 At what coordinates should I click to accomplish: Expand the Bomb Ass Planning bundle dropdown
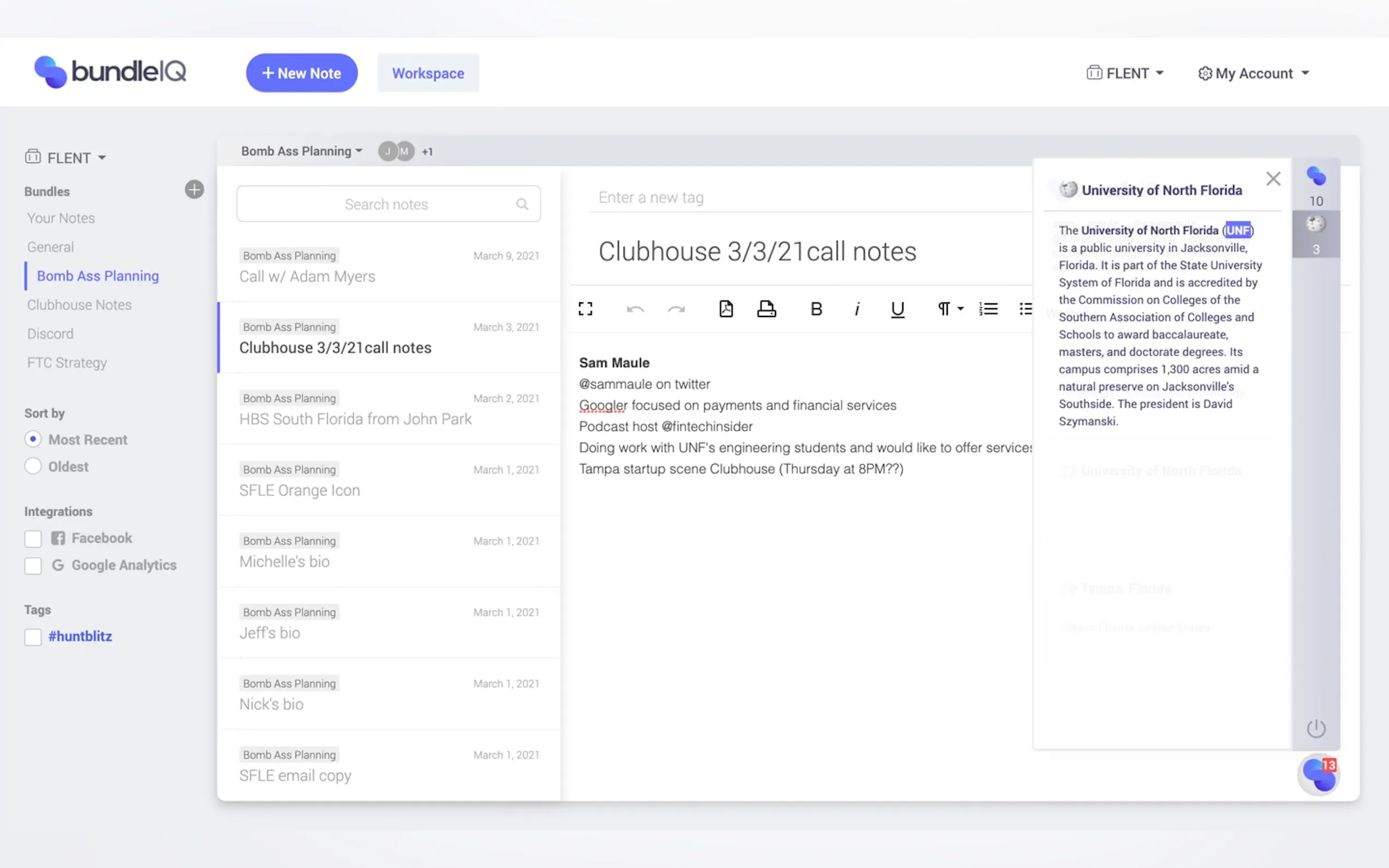pyautogui.click(x=301, y=151)
